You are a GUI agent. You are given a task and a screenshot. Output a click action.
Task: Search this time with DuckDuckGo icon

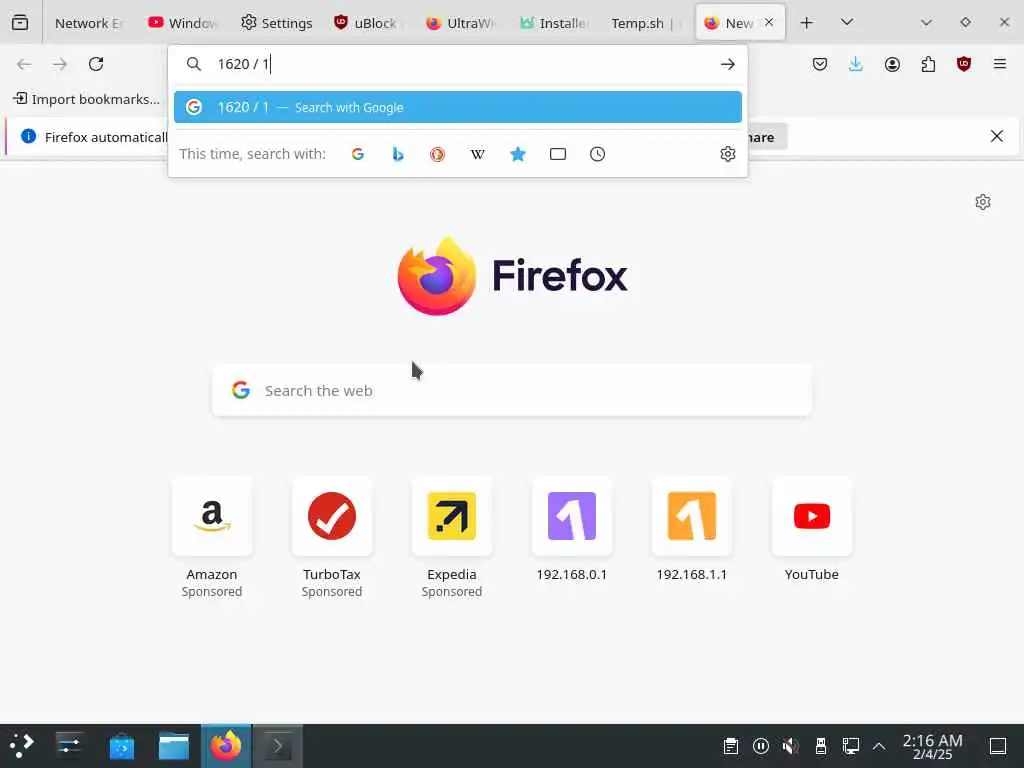tap(438, 154)
